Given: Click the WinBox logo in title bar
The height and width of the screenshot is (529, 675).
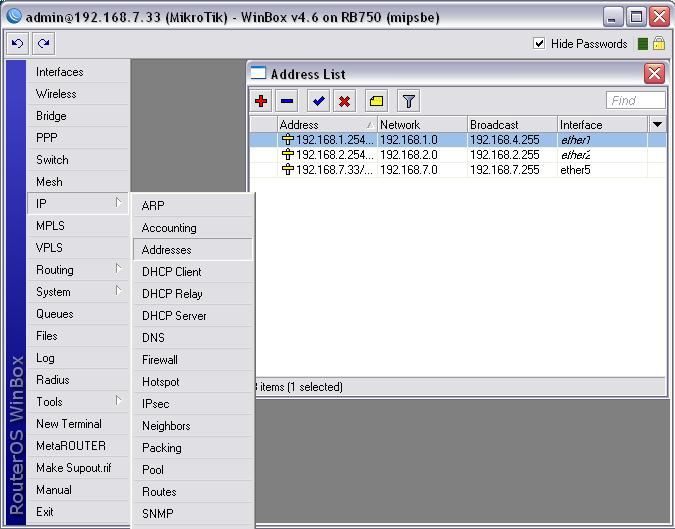Looking at the screenshot, I should click(x=15, y=16).
